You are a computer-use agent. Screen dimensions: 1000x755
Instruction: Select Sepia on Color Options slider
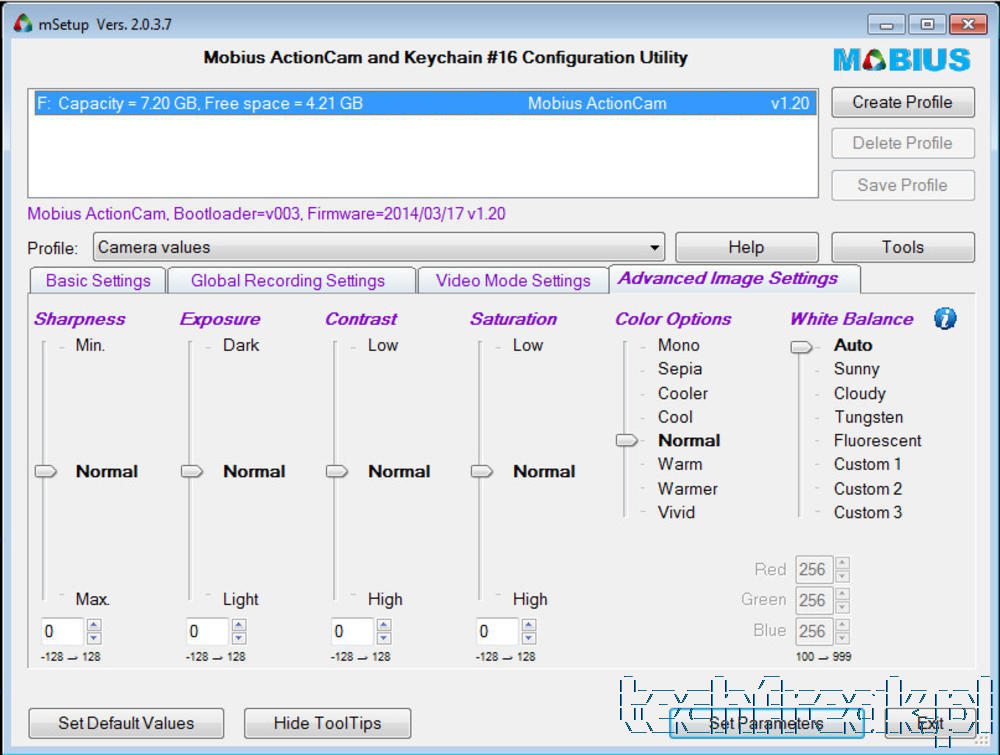click(680, 369)
